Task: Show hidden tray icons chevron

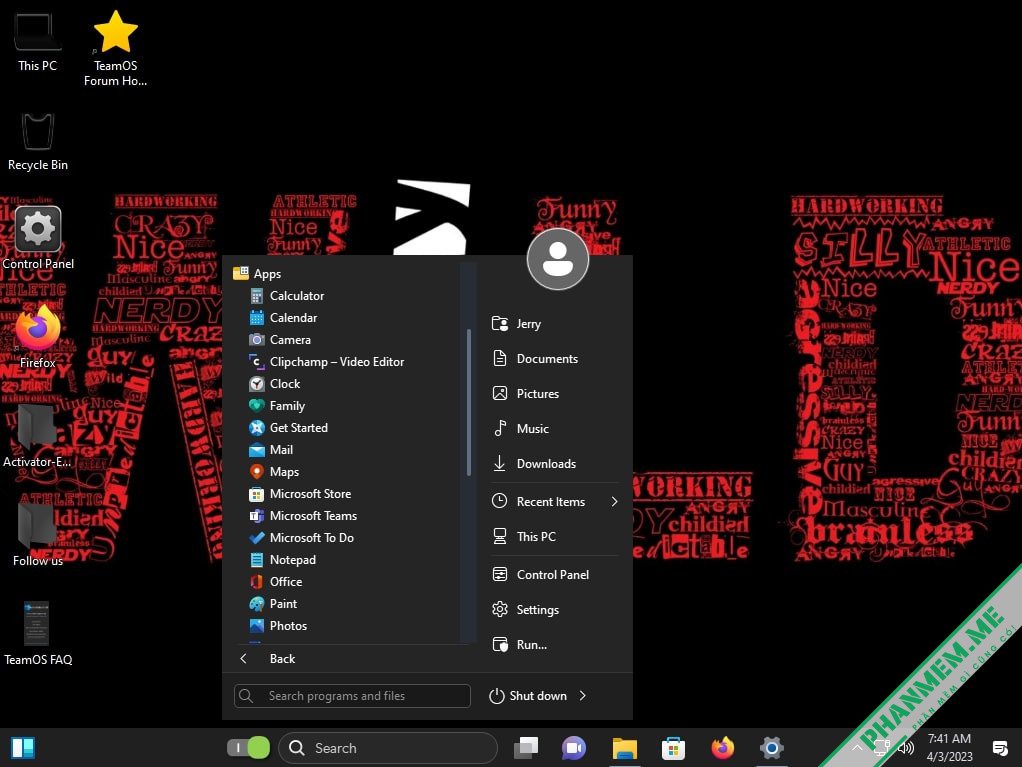Action: coord(857,747)
